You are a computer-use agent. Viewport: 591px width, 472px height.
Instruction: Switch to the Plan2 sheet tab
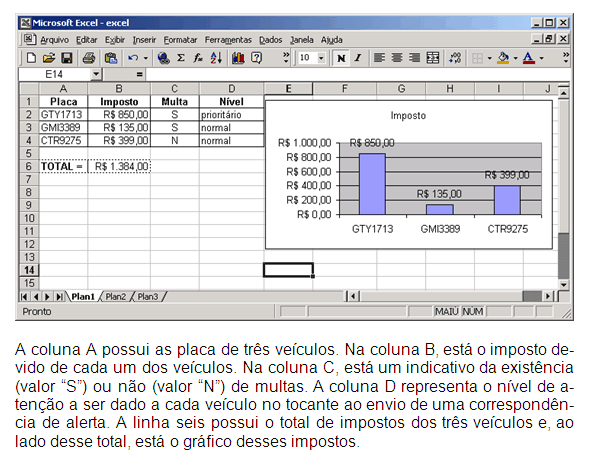coord(115,297)
